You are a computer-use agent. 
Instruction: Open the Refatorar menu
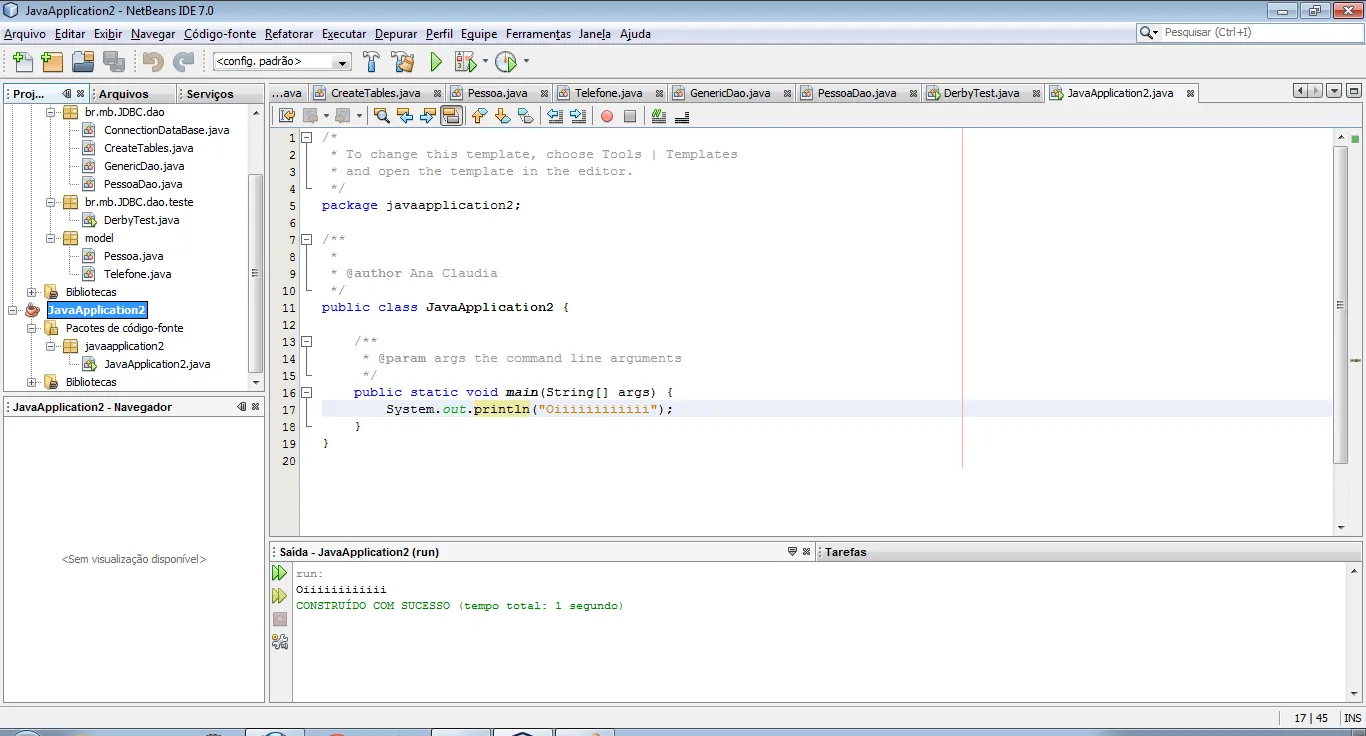coord(289,34)
